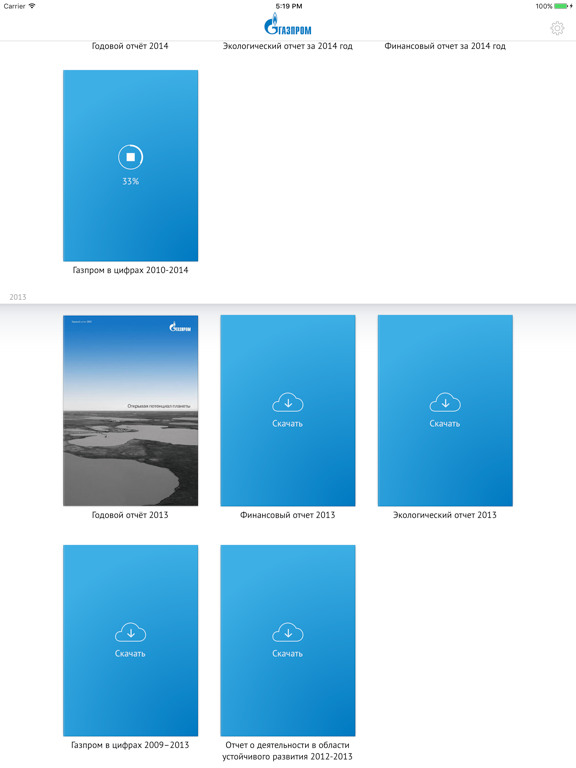Image resolution: width=576 pixels, height=768 pixels.
Task: Click the 33% download progress label
Action: point(130,181)
